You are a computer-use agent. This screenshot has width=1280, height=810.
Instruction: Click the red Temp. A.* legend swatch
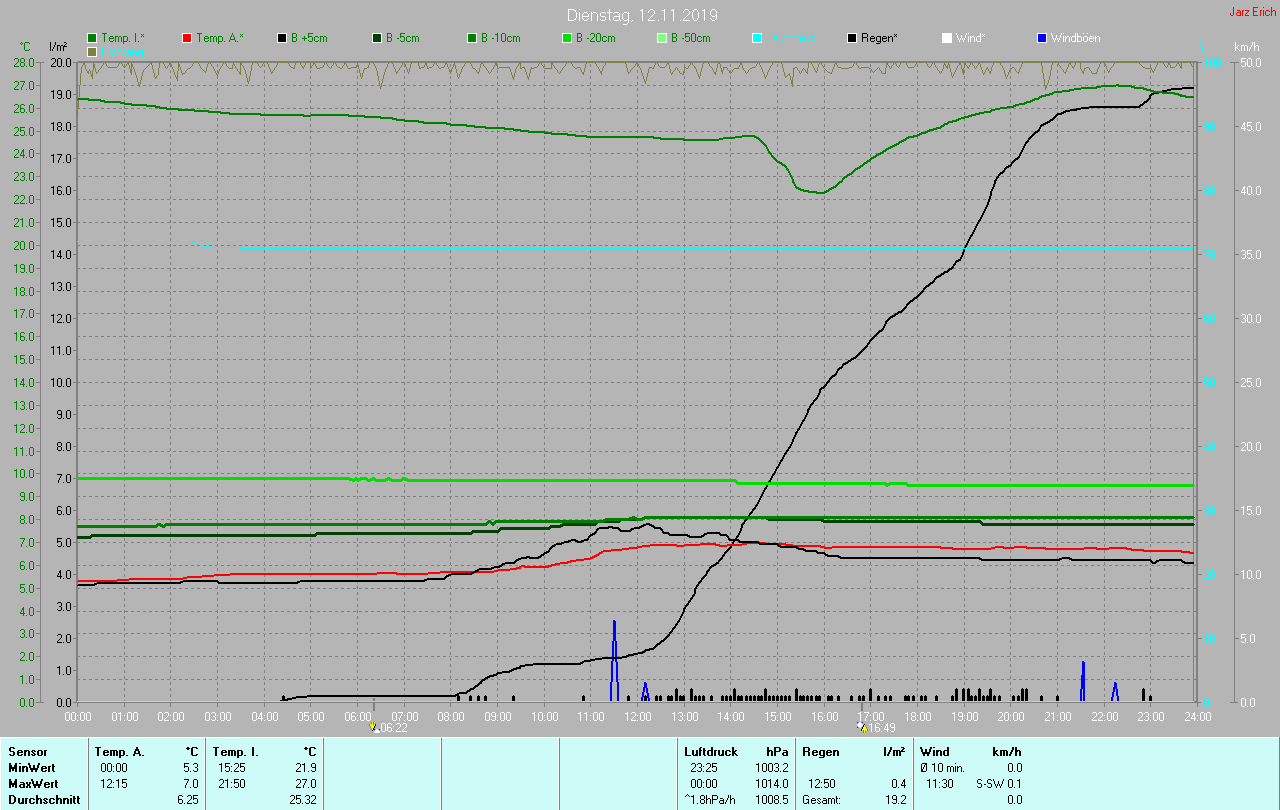[187, 38]
